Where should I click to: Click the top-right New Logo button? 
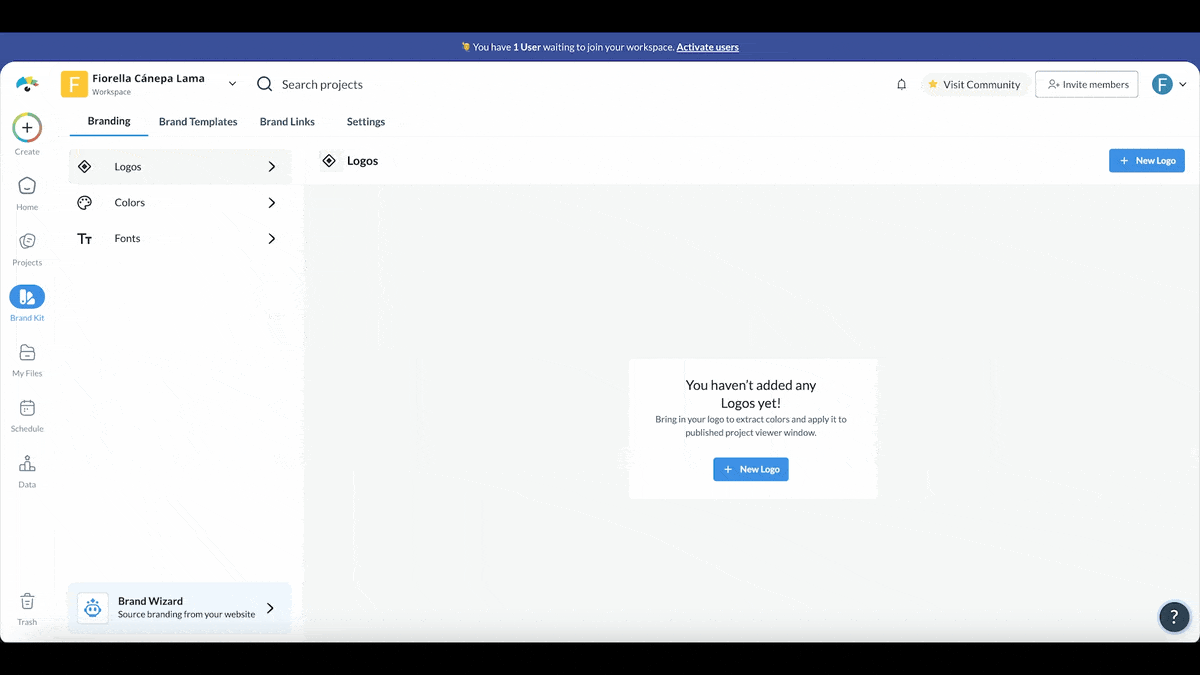tap(1147, 160)
